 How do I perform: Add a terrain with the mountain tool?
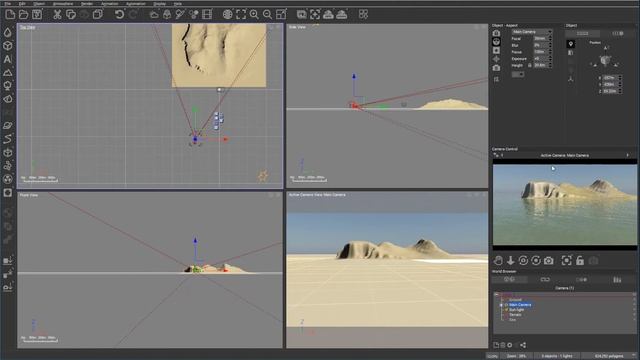pos(8,73)
